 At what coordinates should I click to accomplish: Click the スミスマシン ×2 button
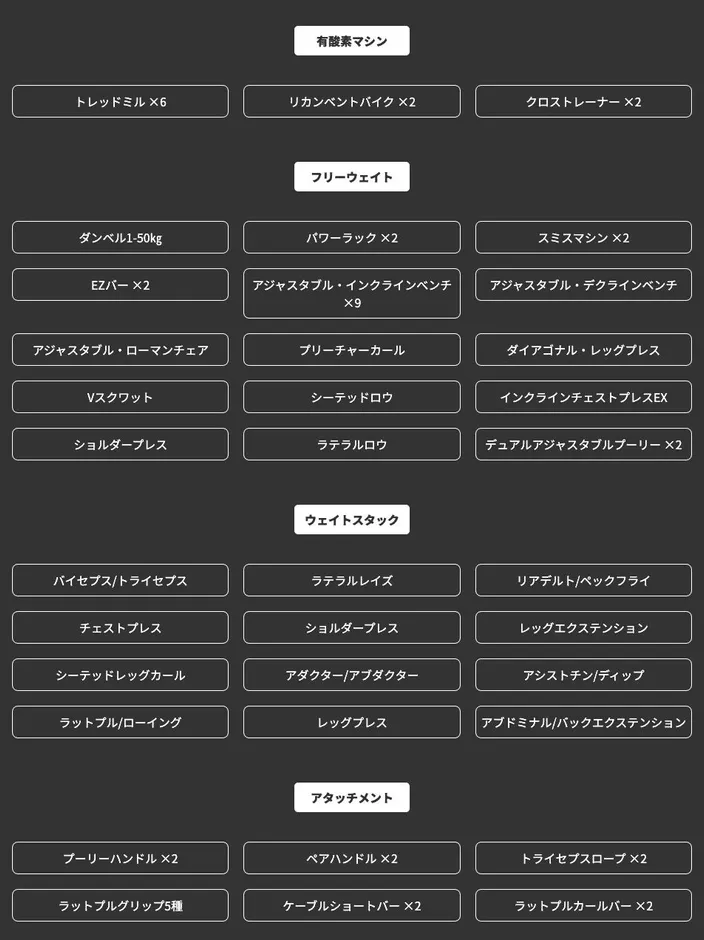(x=583, y=237)
